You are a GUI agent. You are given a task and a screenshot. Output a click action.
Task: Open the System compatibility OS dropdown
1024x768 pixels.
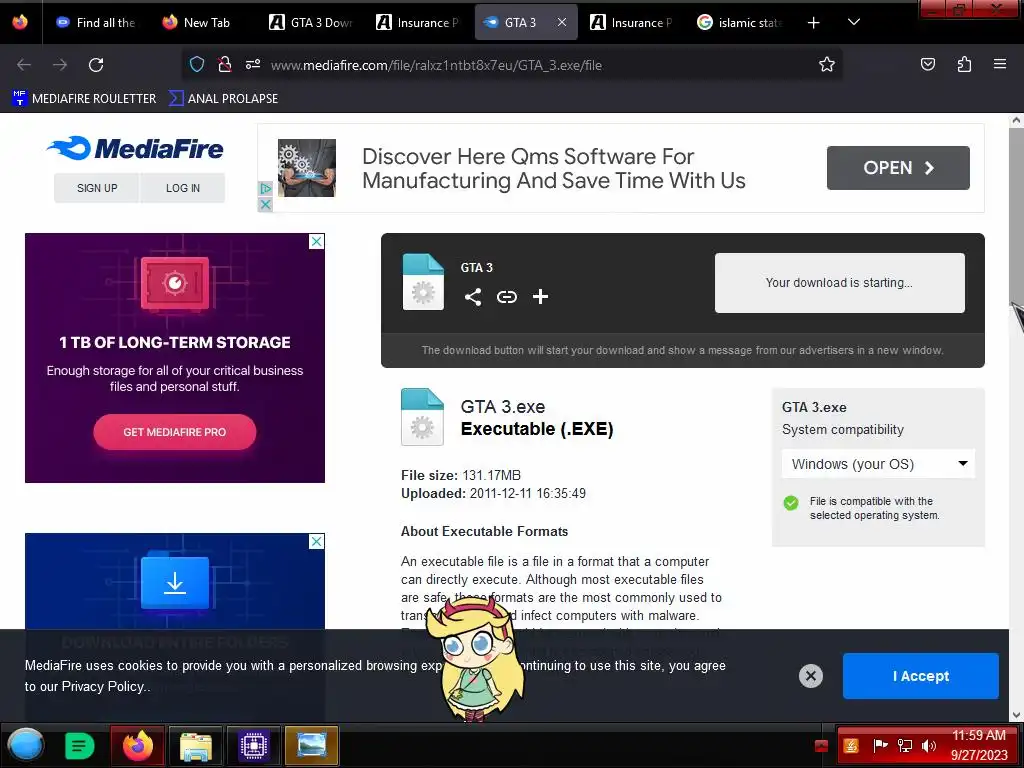point(878,464)
